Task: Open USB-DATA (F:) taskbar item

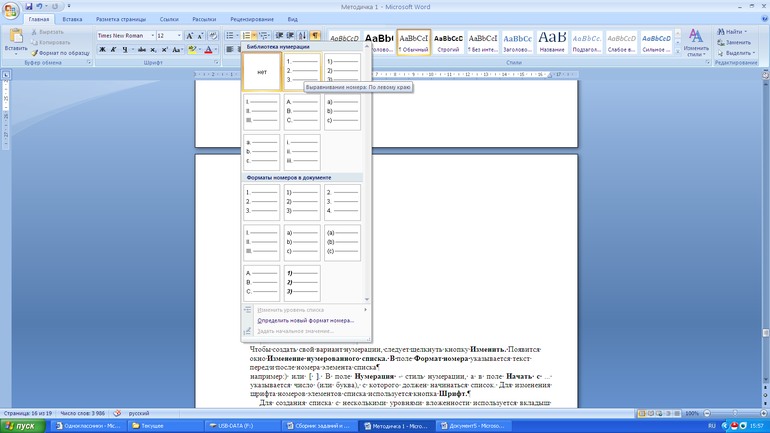Action: 241,426
